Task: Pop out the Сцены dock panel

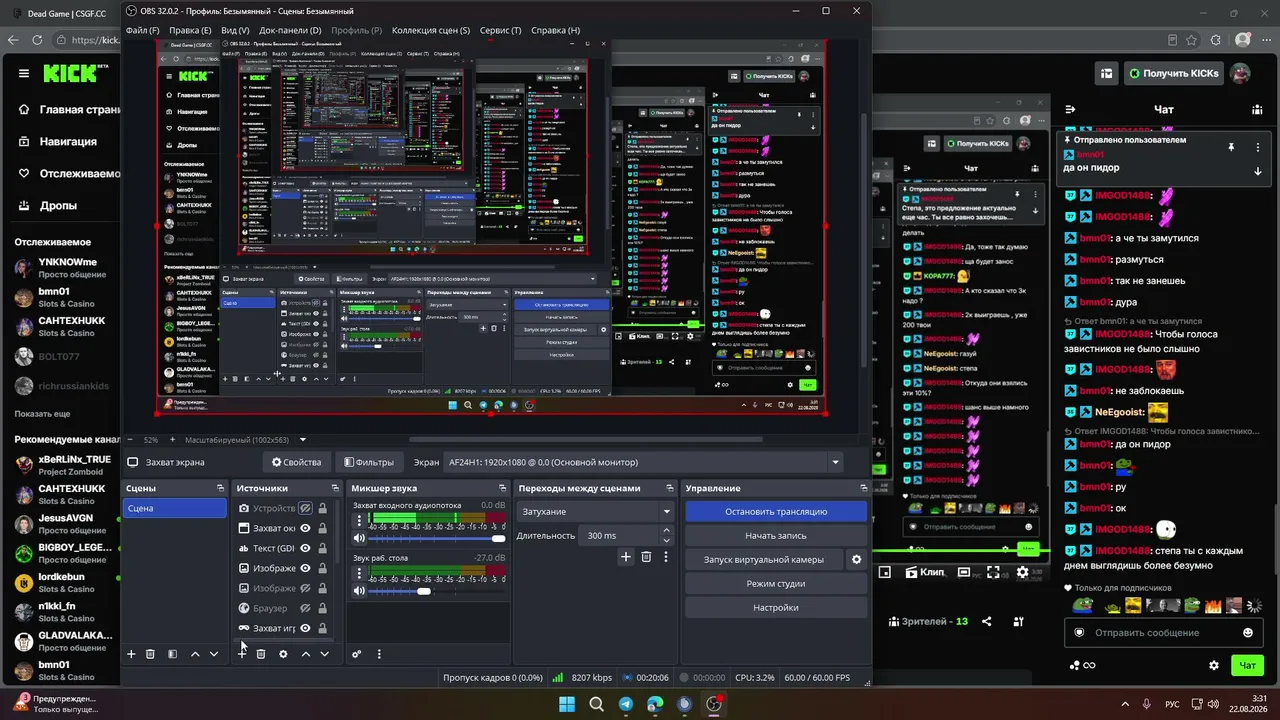Action: [x=220, y=488]
